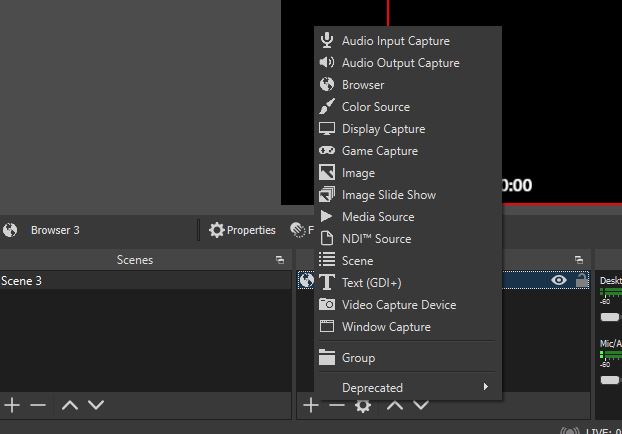
Task: Click the Color Source paintbrush icon
Action: (327, 106)
